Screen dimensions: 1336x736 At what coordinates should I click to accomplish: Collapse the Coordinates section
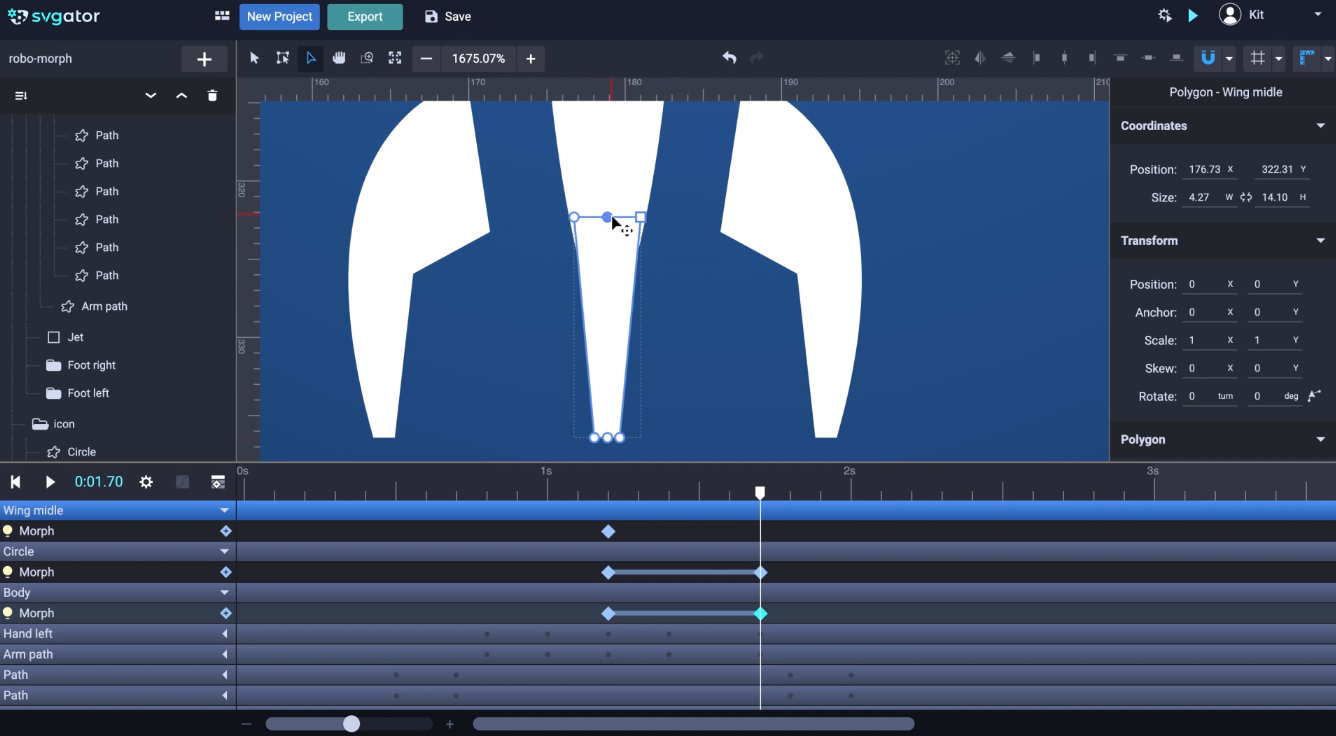coord(1320,126)
